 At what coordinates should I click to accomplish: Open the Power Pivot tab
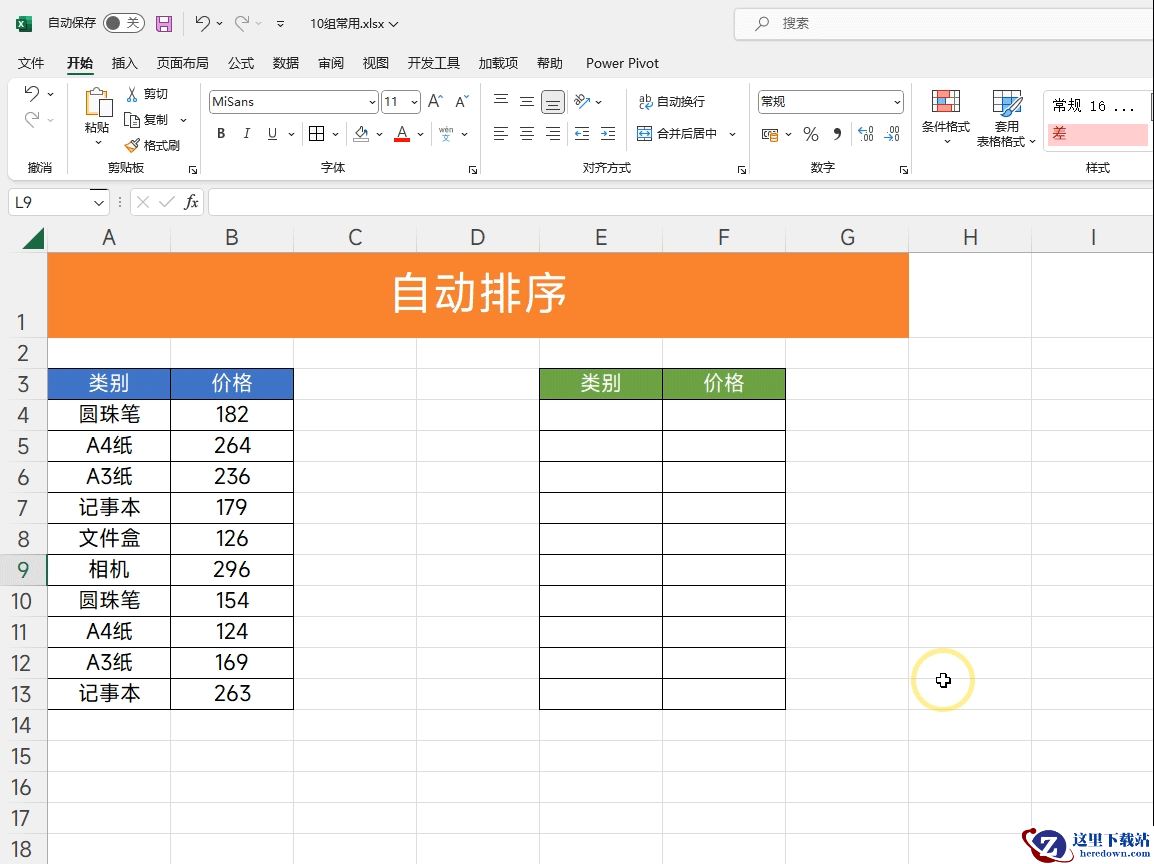coord(622,63)
